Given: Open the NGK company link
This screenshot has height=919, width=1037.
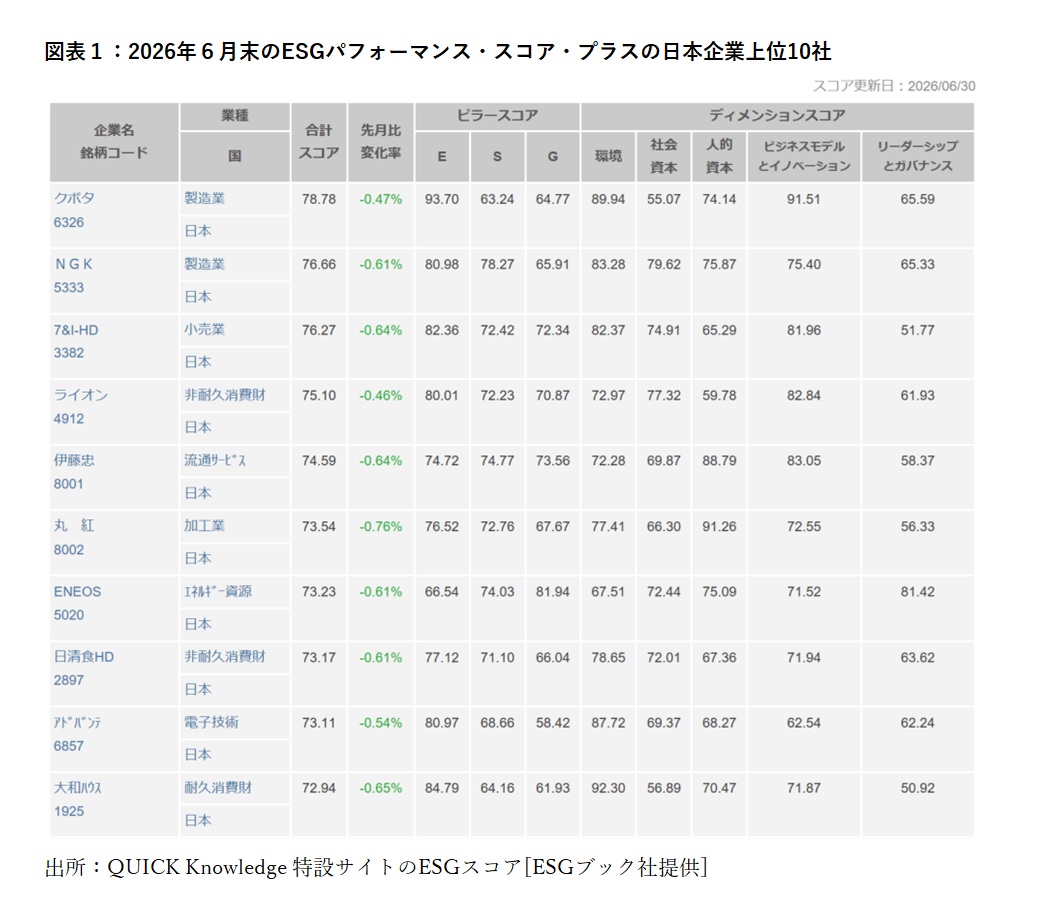Looking at the screenshot, I should (73, 264).
